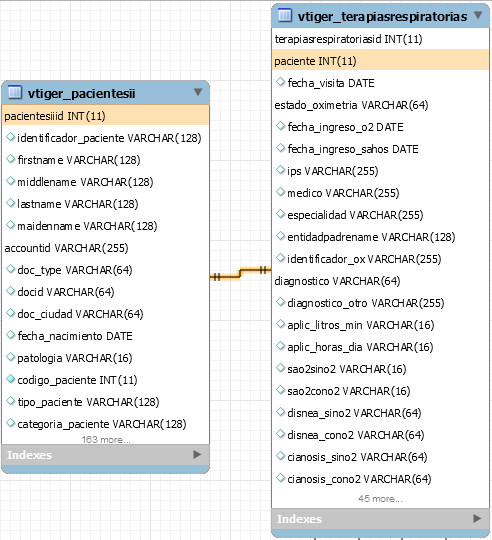Select the vtiger_terapiasrespiratorias title bar
This screenshot has width=492, height=540.
[x=380, y=16]
